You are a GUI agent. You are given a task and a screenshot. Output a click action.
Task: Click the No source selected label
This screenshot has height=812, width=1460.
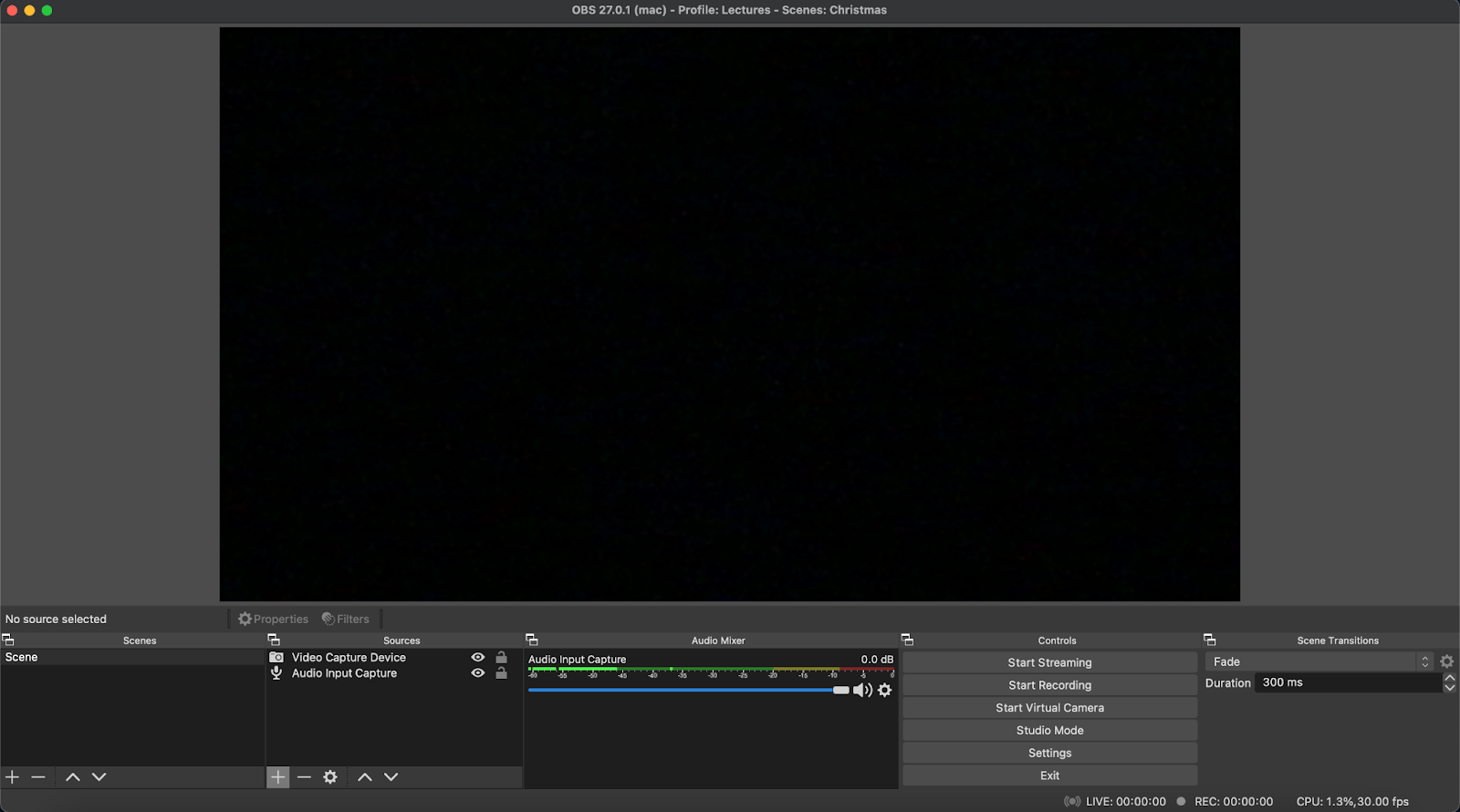[x=56, y=619]
